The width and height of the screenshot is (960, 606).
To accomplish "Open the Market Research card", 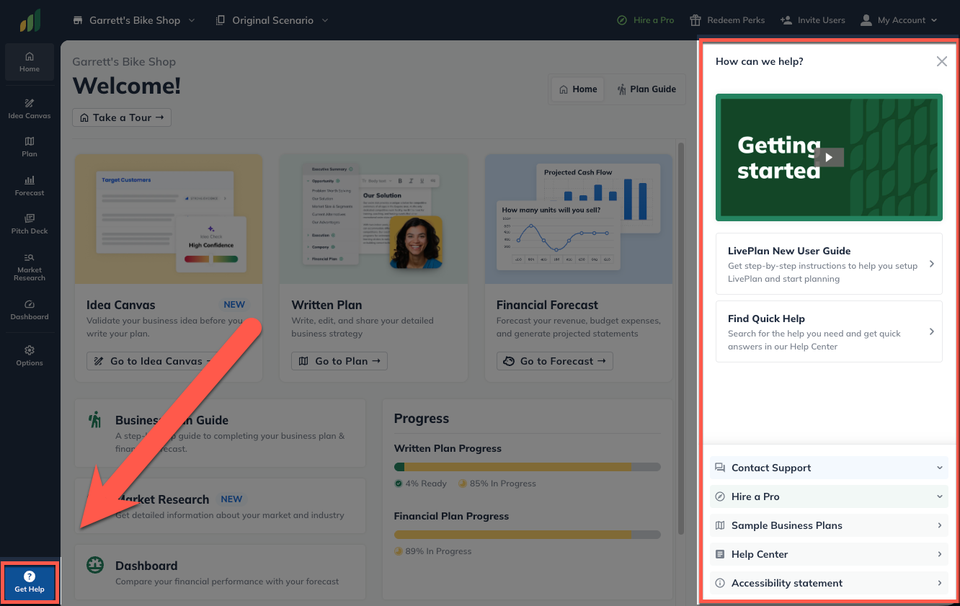I will (220, 506).
